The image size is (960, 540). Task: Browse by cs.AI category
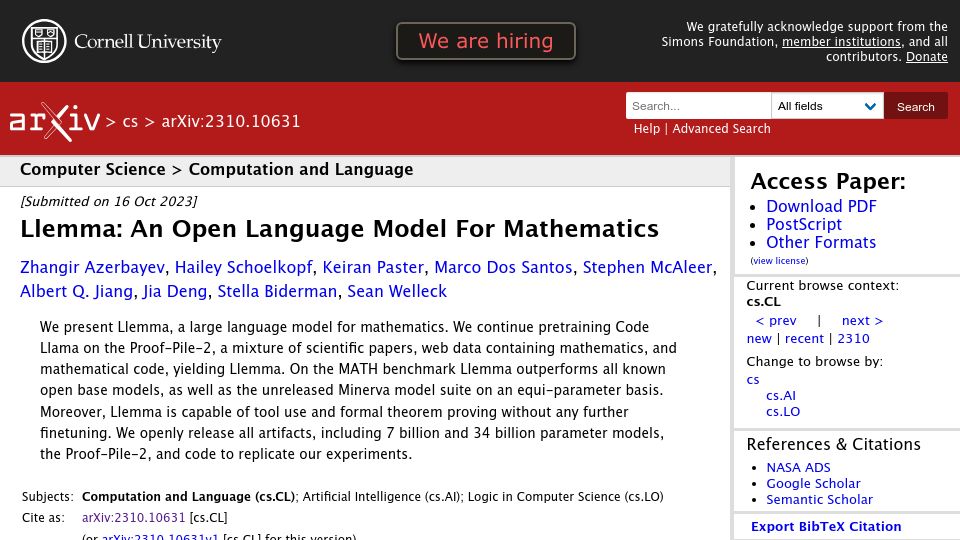click(781, 396)
